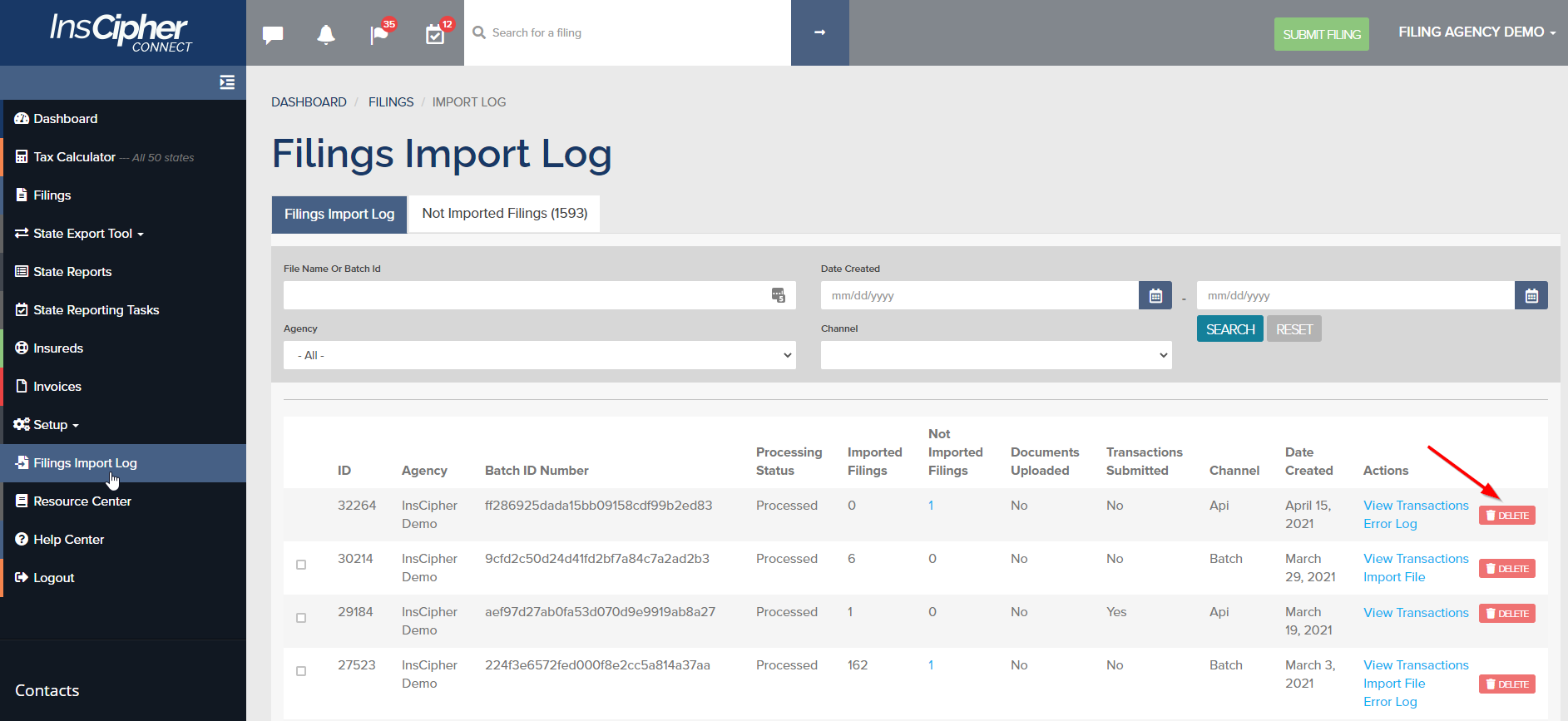The height and width of the screenshot is (721, 1568).
Task: Click the File Name Or Batch Id field
Action: tap(524, 295)
